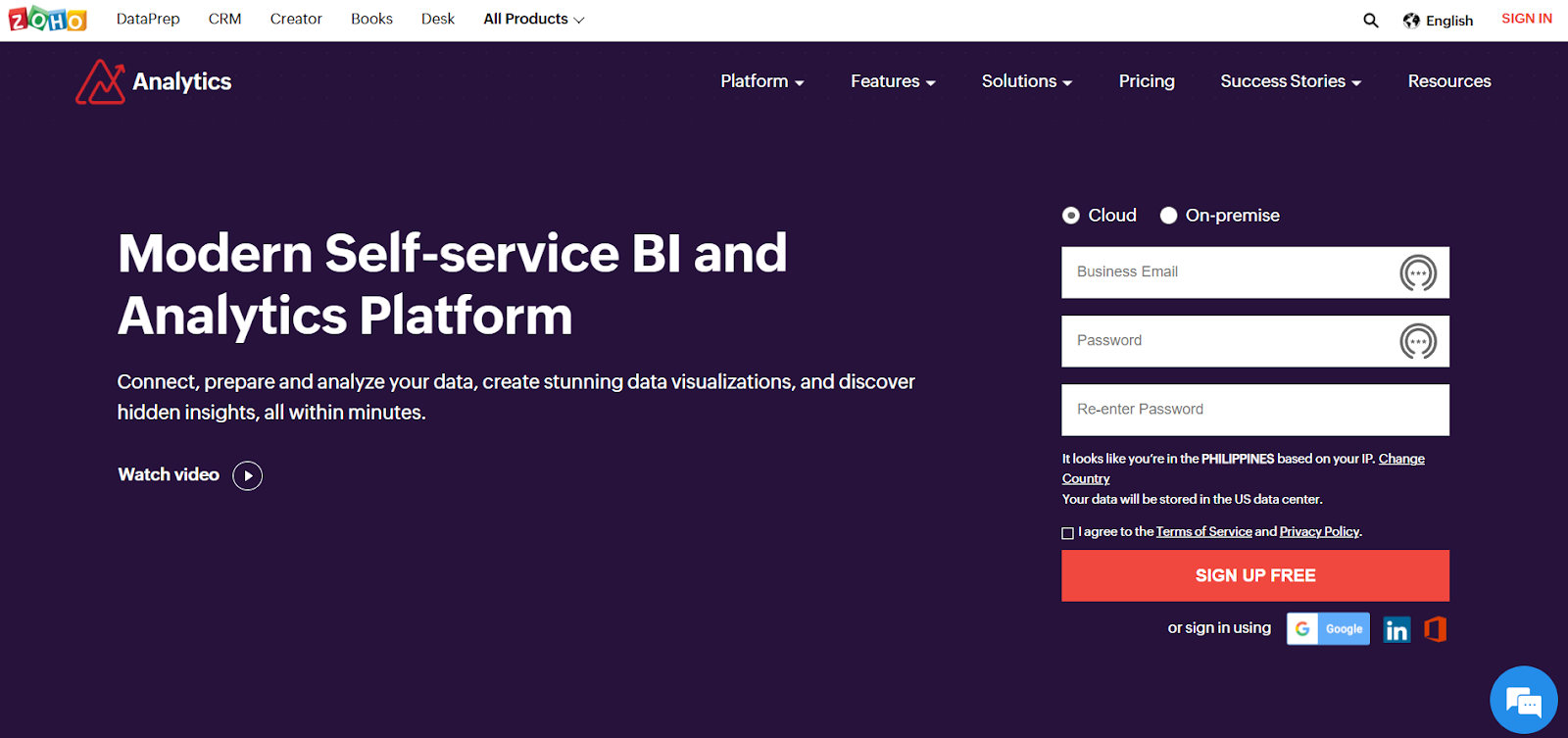Click the Change Country link

click(1401, 459)
